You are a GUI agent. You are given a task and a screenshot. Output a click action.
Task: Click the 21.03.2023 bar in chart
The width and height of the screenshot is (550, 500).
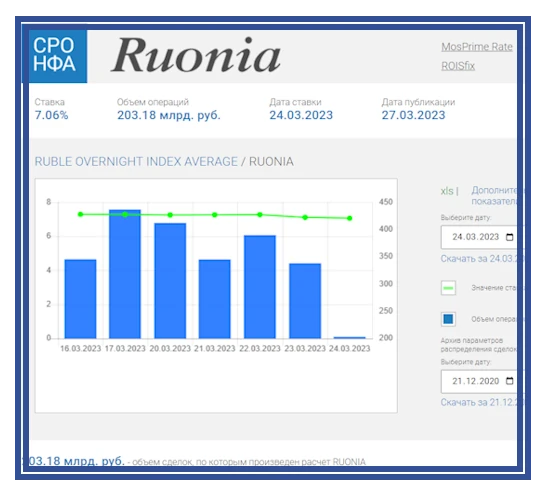pyautogui.click(x=215, y=299)
